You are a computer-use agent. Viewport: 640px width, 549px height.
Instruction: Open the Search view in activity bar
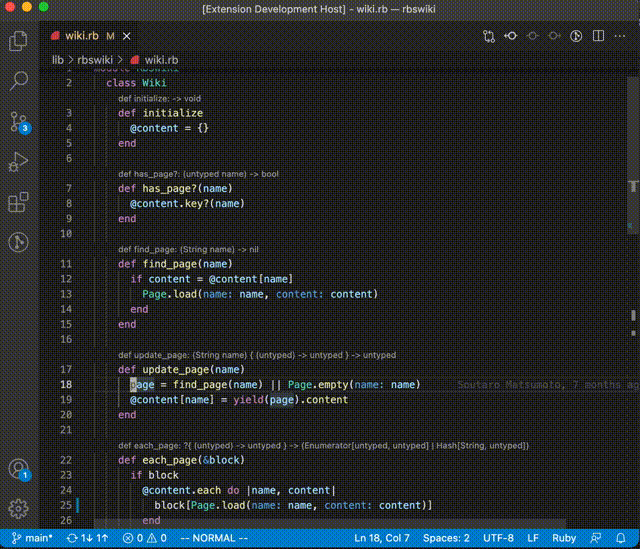18,80
